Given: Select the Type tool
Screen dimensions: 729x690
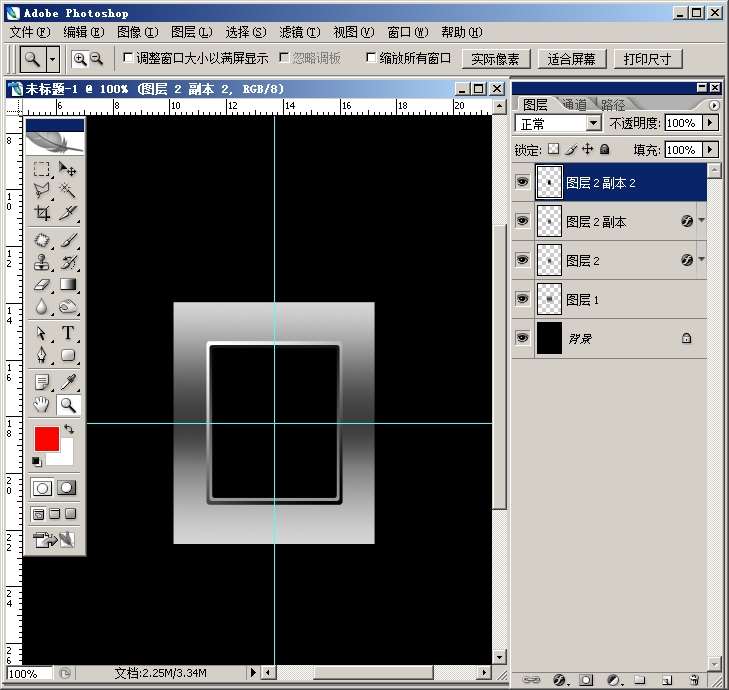Looking at the screenshot, I should (x=67, y=333).
